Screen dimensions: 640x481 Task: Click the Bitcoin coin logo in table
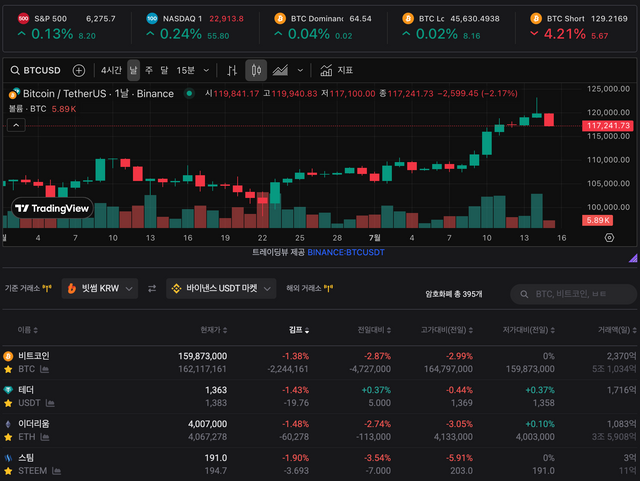point(8,356)
